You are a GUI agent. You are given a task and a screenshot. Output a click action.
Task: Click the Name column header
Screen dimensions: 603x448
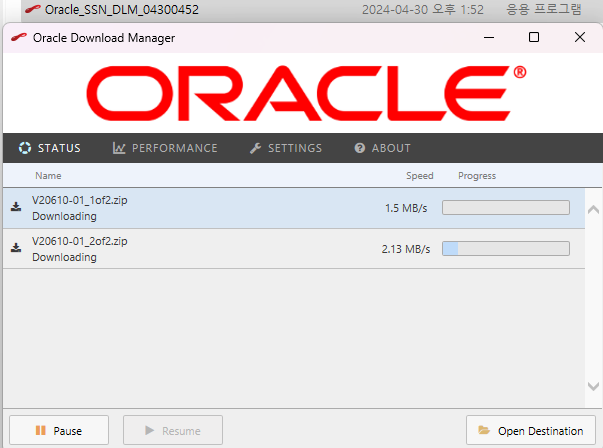point(48,176)
